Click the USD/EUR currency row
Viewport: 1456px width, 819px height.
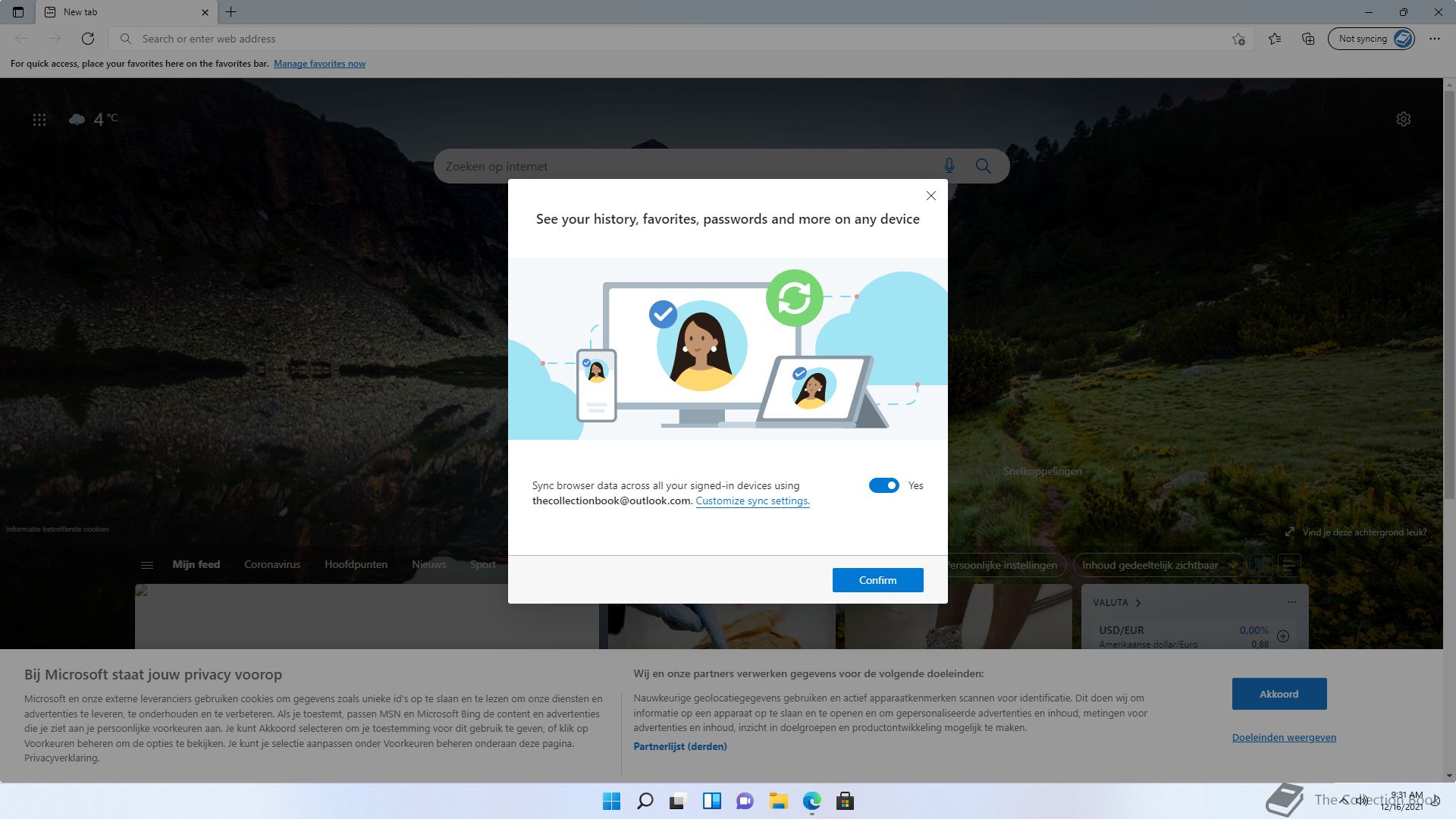coord(1194,637)
